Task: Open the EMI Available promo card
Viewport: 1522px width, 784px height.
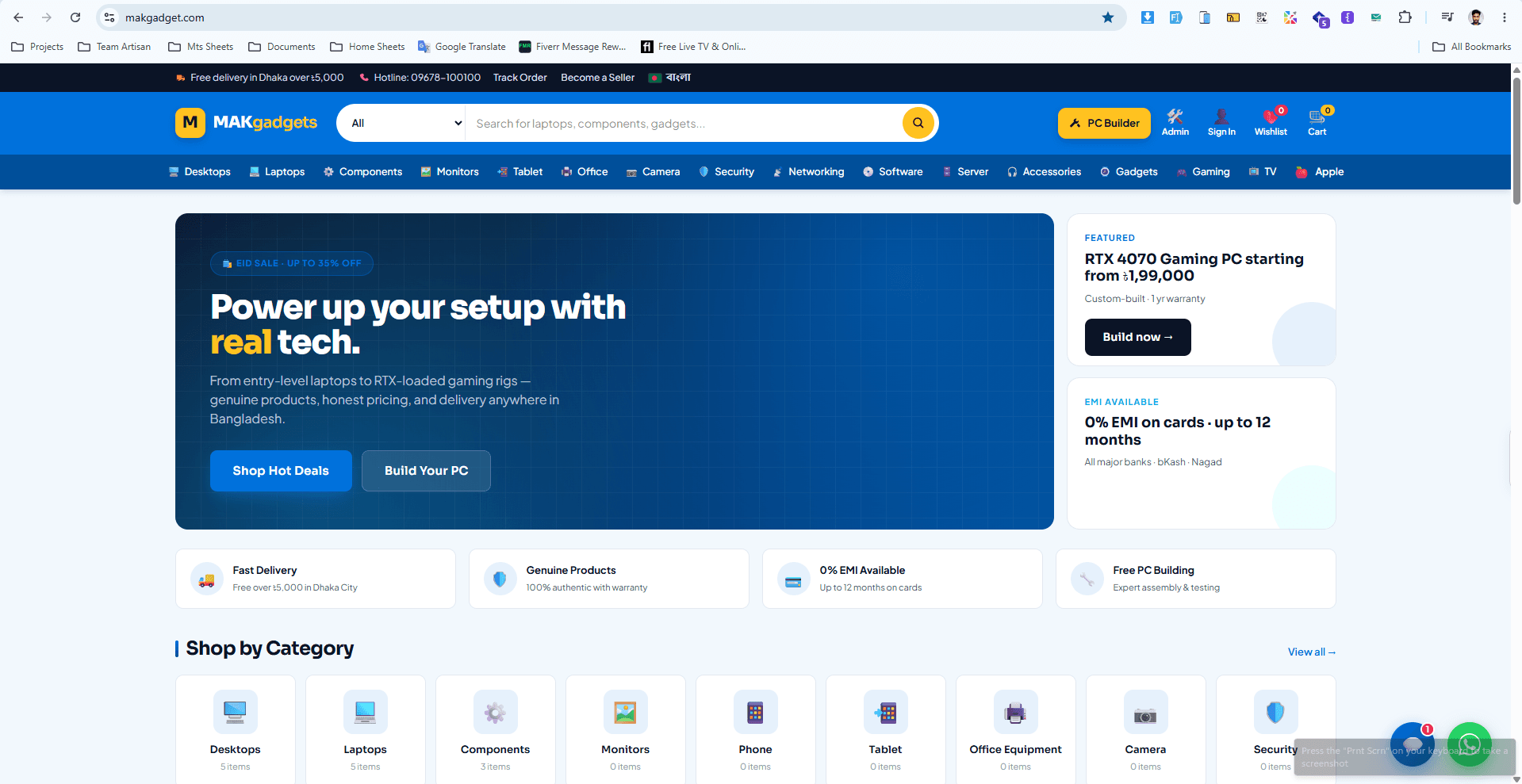Action: coord(1202,453)
